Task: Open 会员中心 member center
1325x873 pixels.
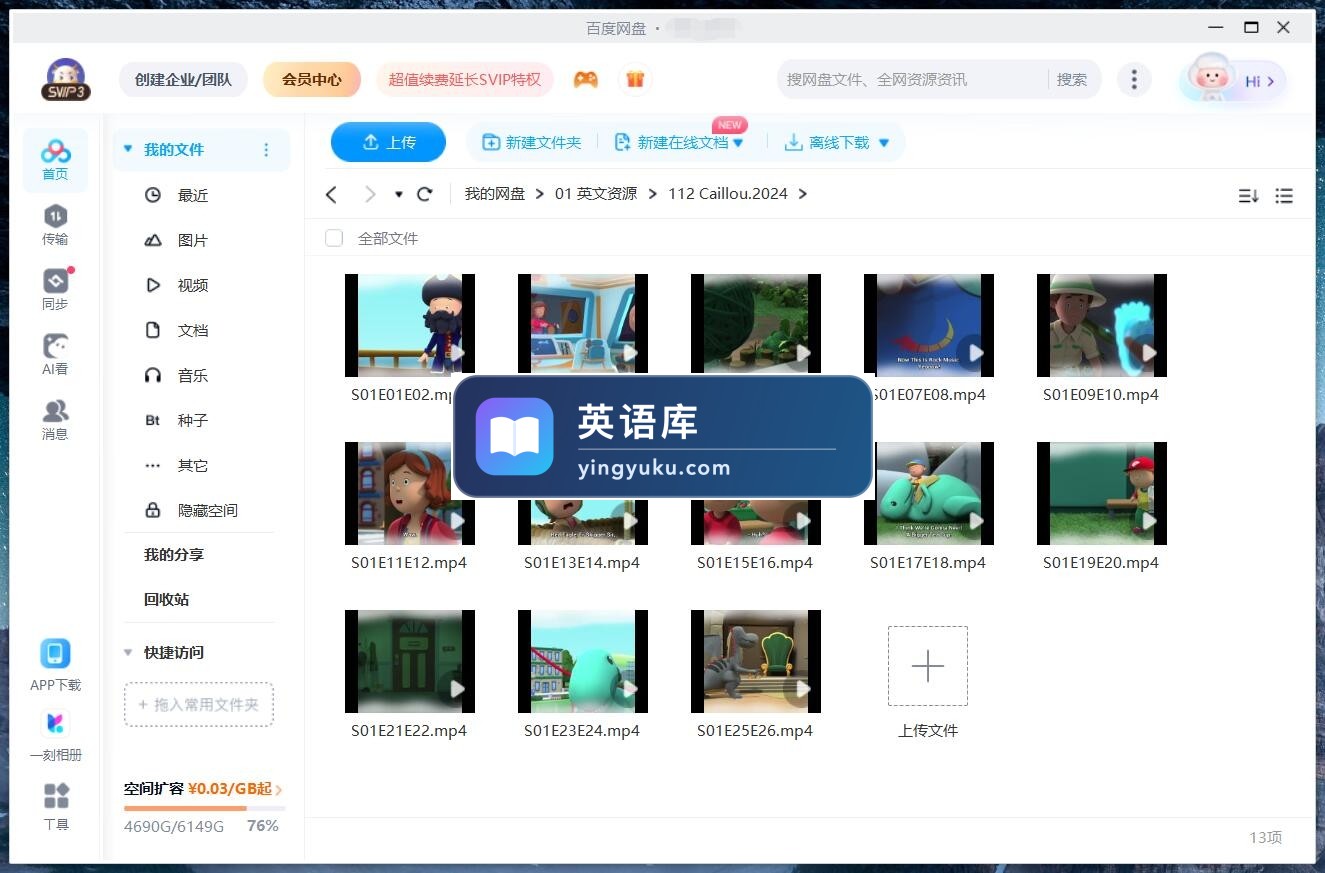Action: tap(312, 79)
